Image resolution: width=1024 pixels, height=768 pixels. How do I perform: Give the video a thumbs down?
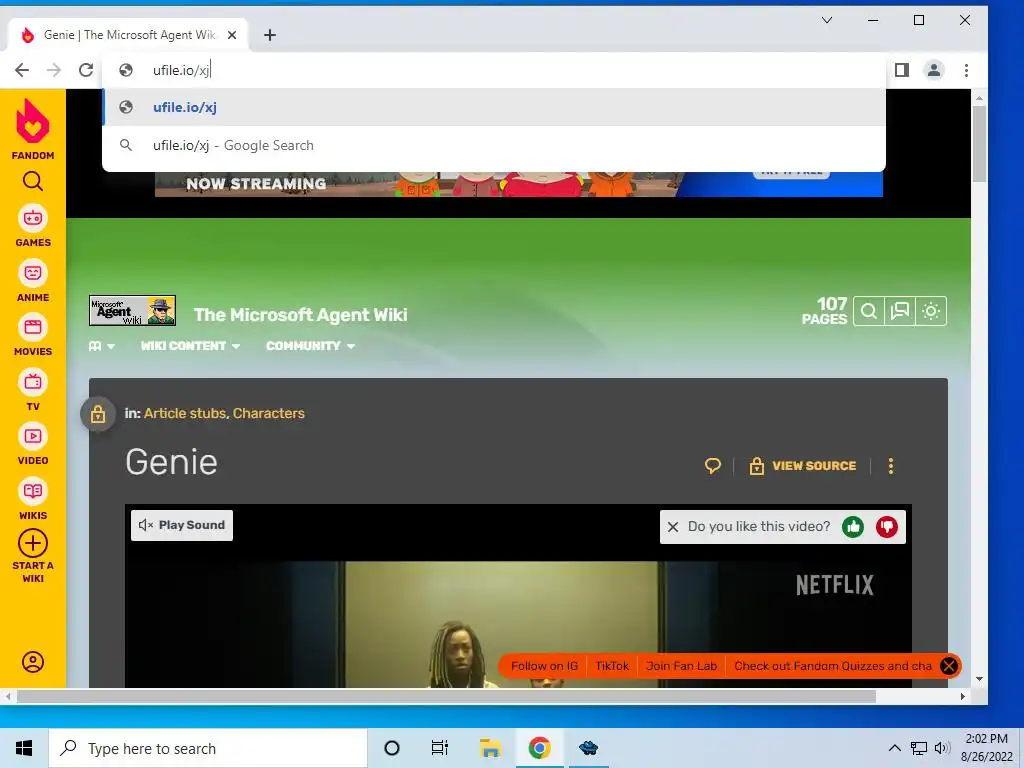(x=887, y=526)
